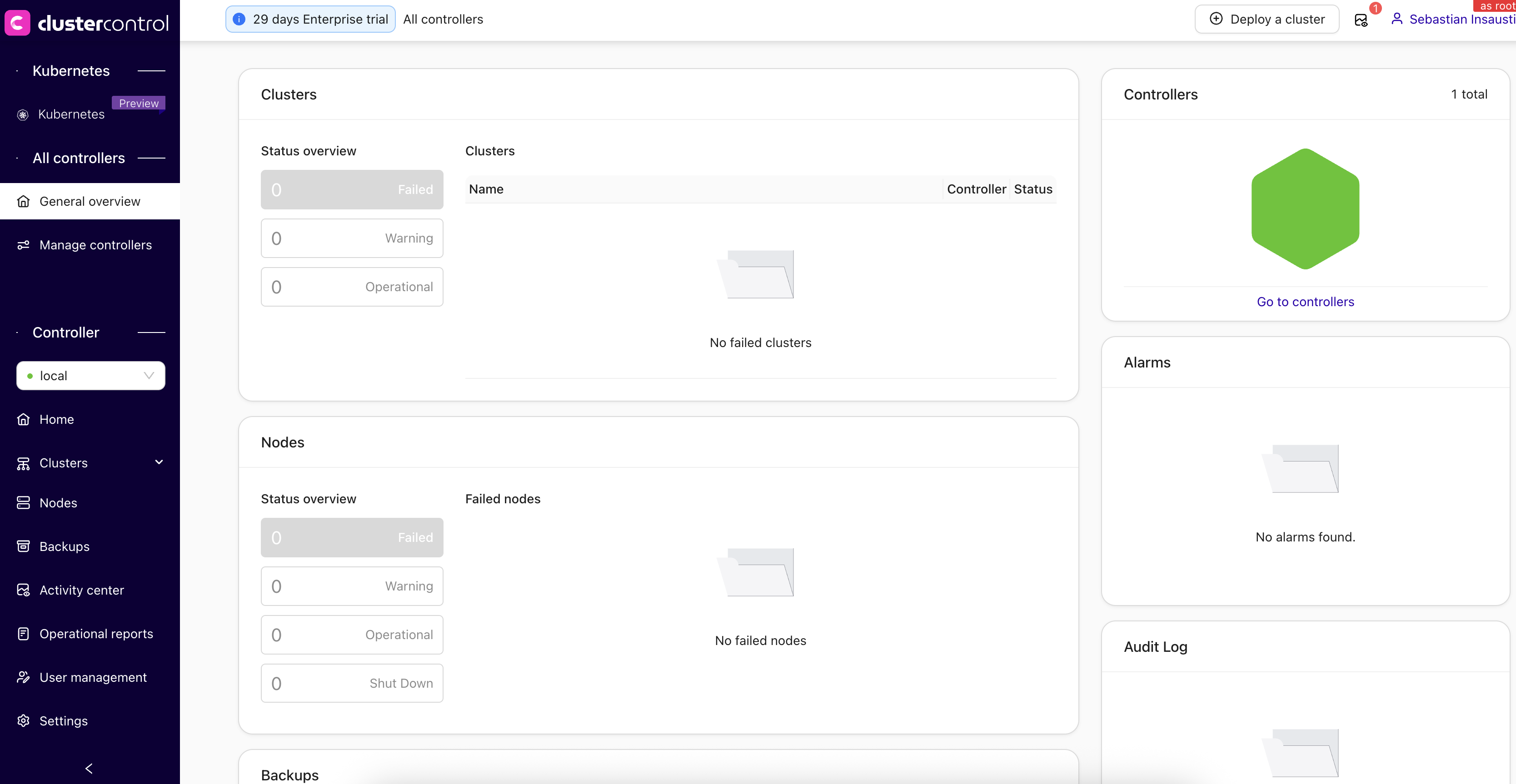Click the User management icon

click(x=23, y=677)
